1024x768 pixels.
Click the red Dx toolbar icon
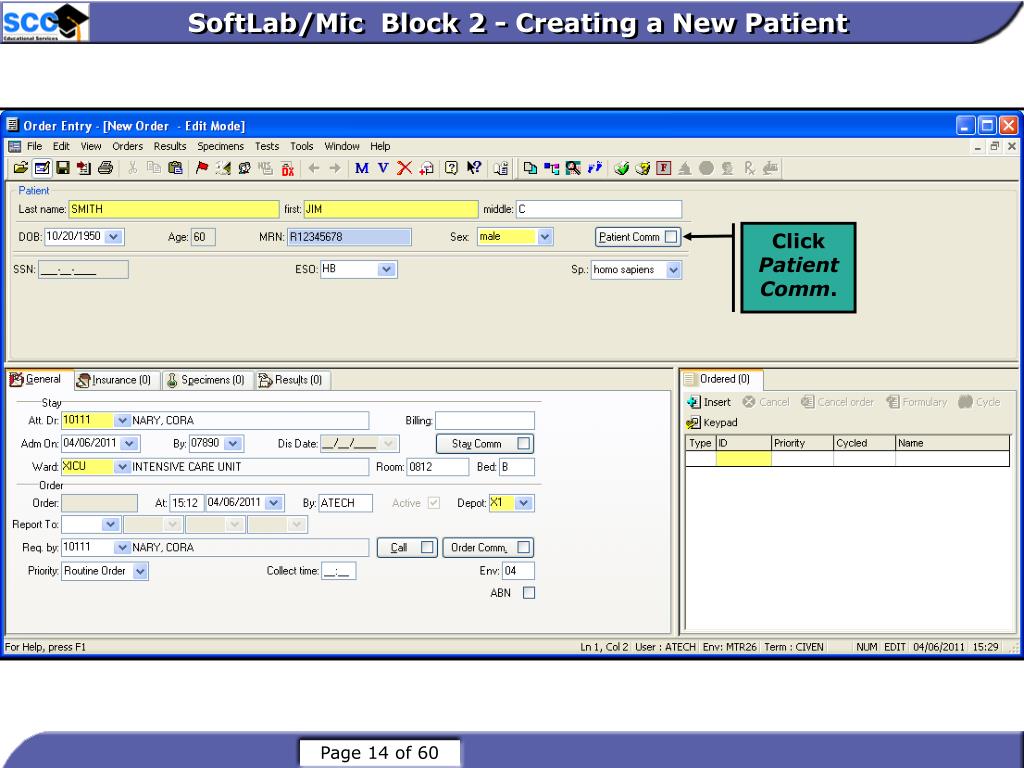point(287,168)
